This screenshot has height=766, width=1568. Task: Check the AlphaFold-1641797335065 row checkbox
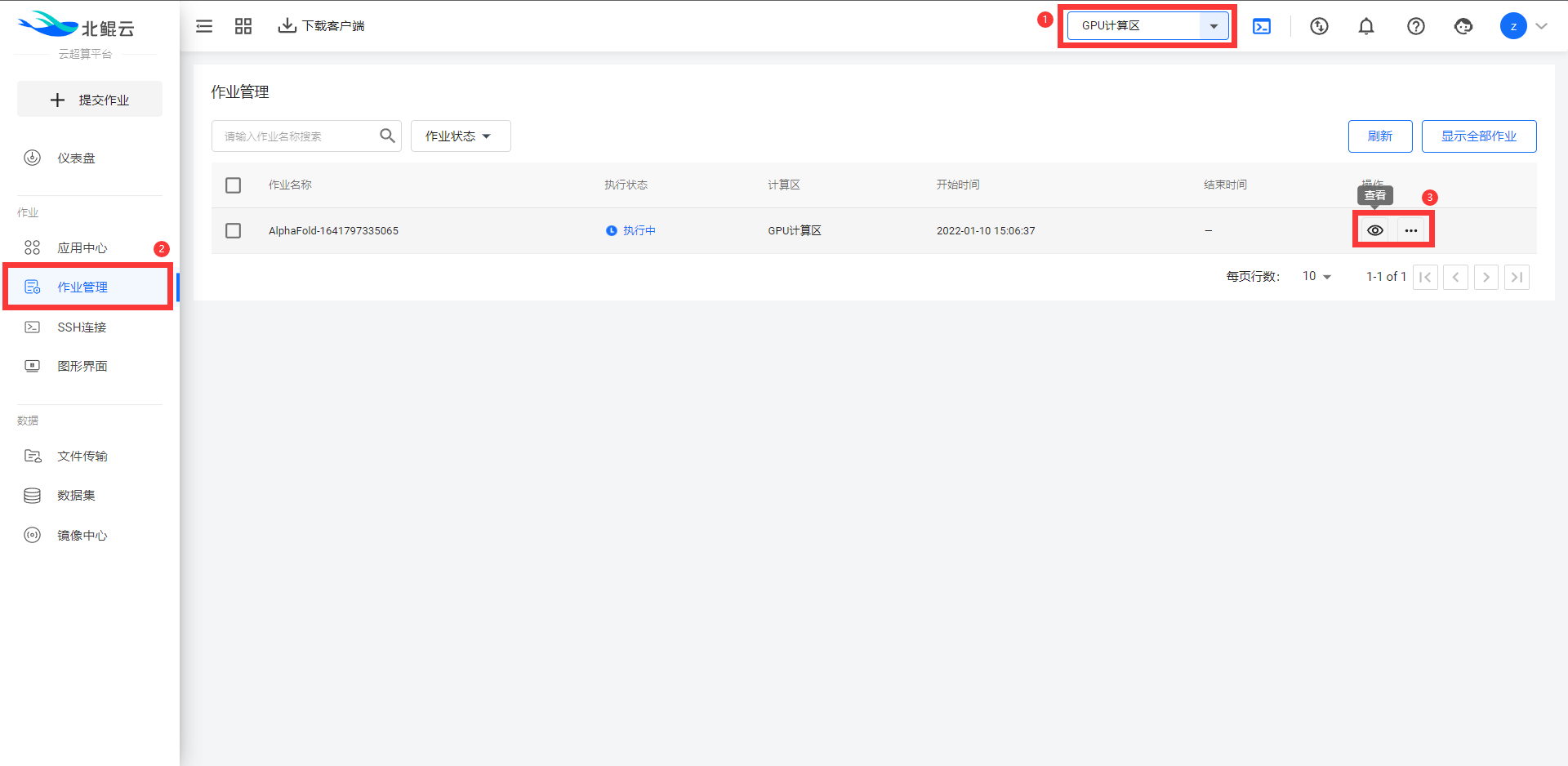point(234,231)
